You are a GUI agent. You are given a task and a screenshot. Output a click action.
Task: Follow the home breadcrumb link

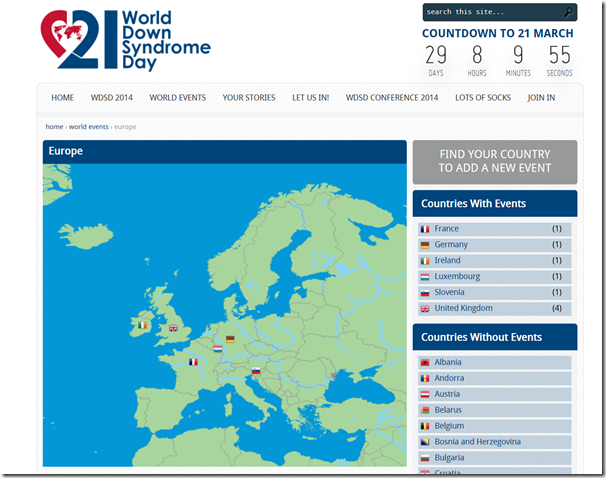point(54,127)
